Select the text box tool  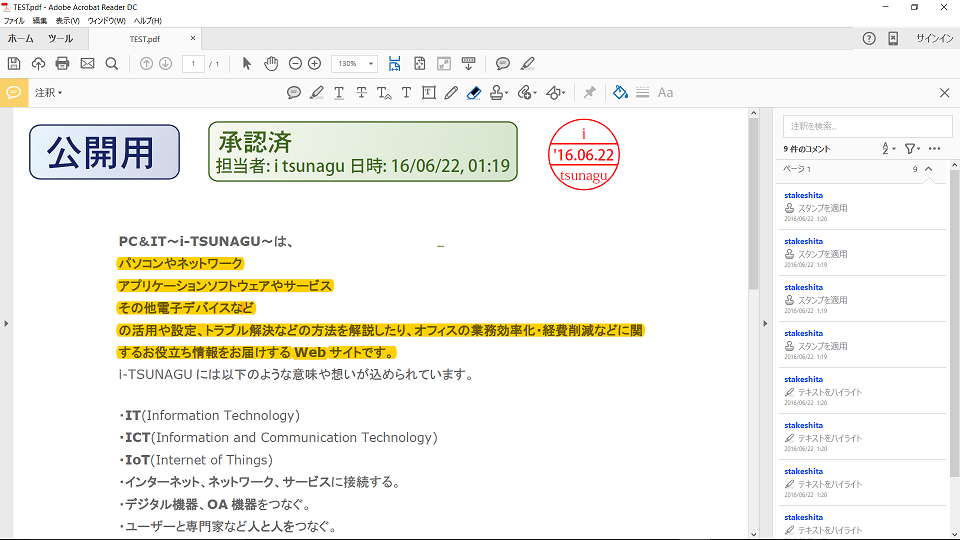coord(429,93)
